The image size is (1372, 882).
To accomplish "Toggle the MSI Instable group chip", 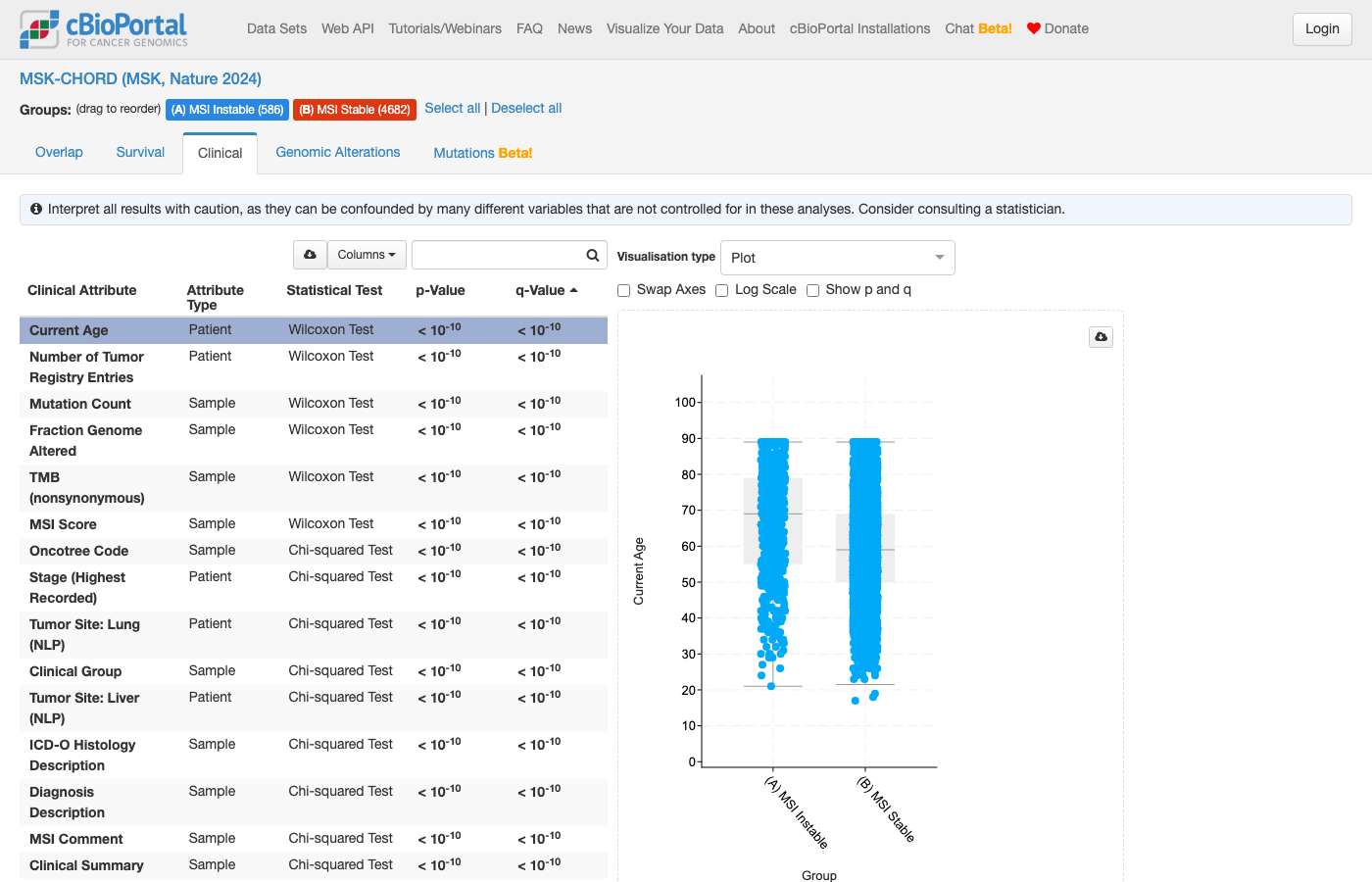I will pyautogui.click(x=227, y=110).
